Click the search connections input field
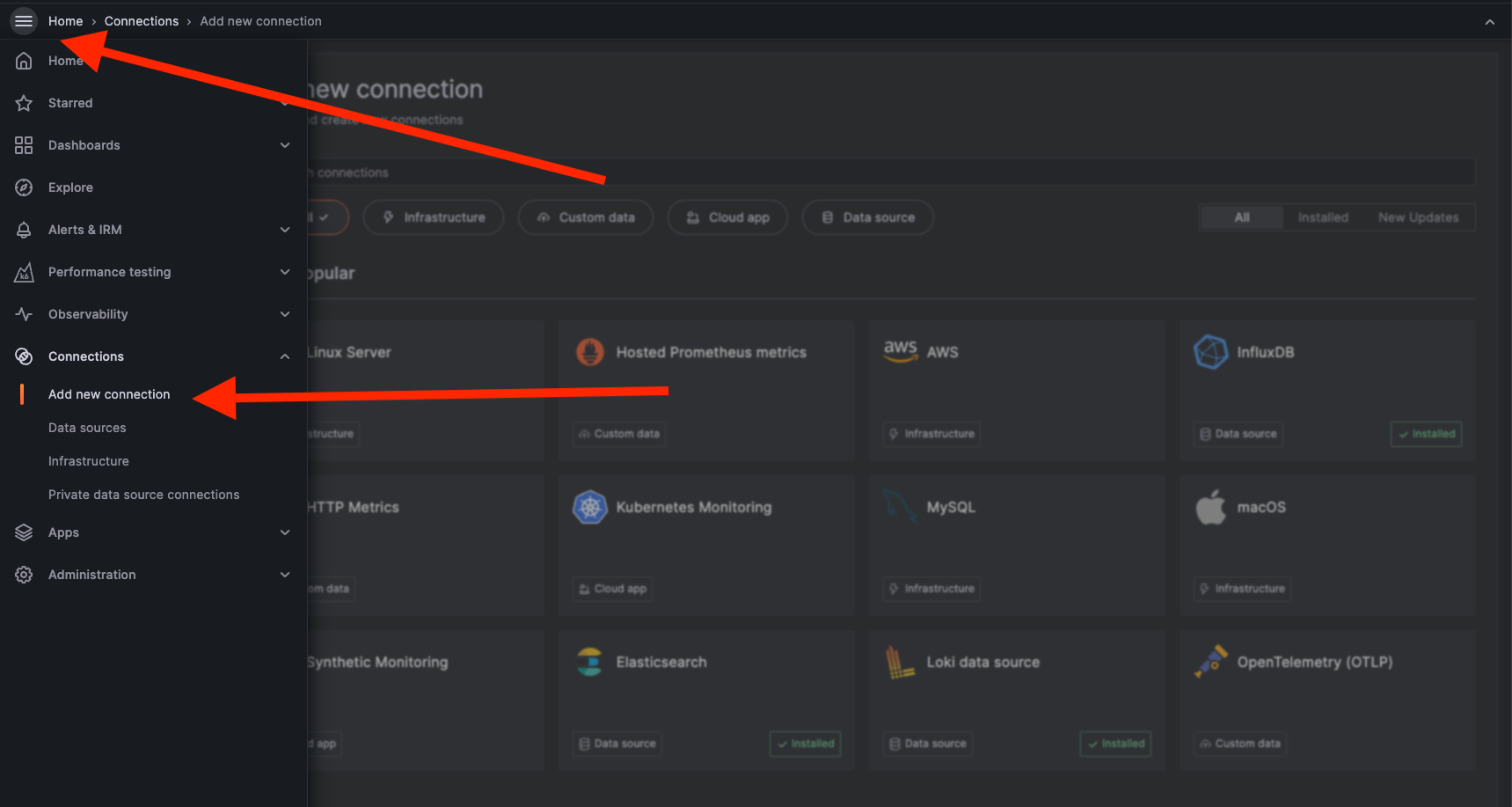 tap(880, 172)
